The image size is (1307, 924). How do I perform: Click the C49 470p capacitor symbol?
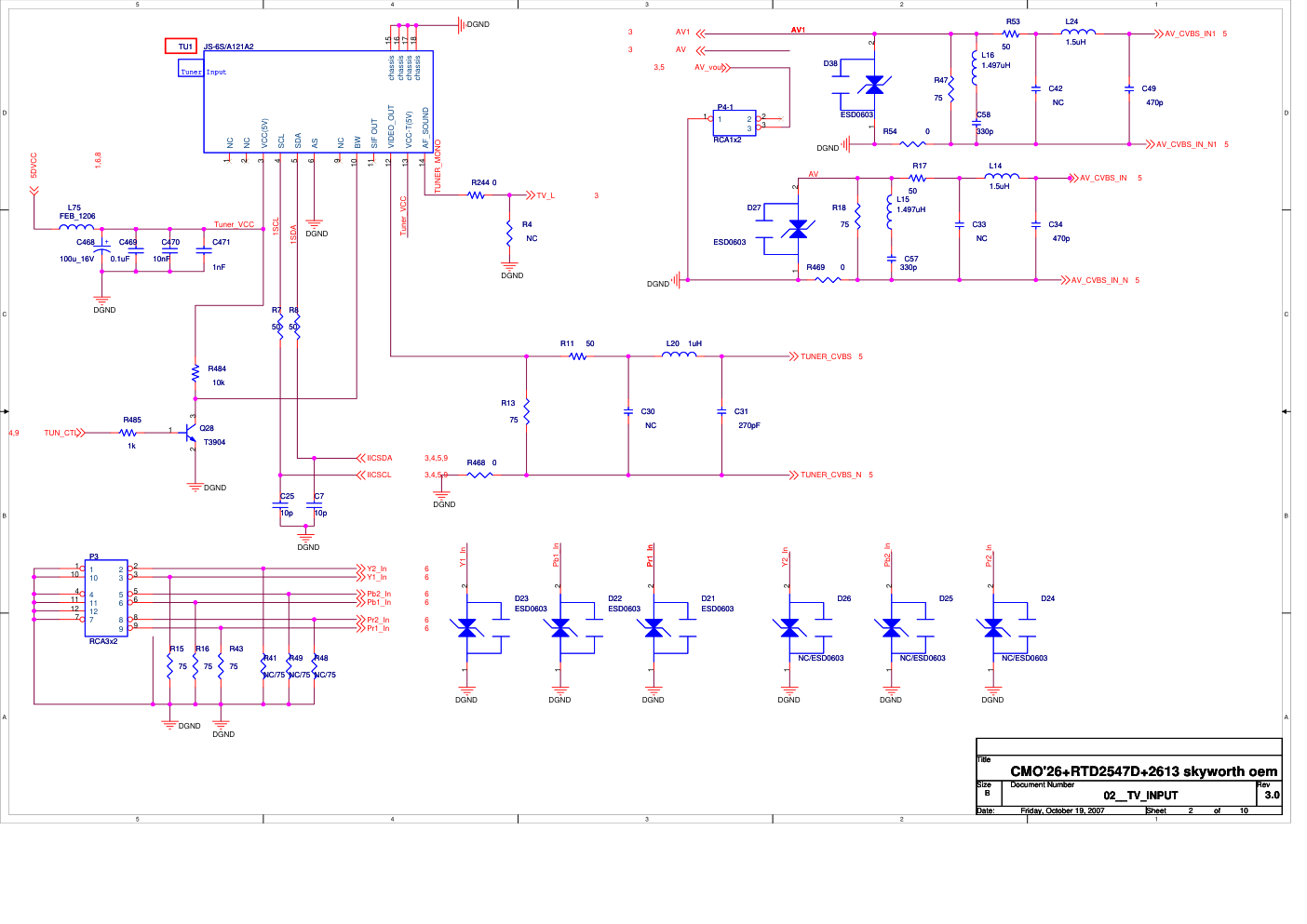pyautogui.click(x=1129, y=89)
